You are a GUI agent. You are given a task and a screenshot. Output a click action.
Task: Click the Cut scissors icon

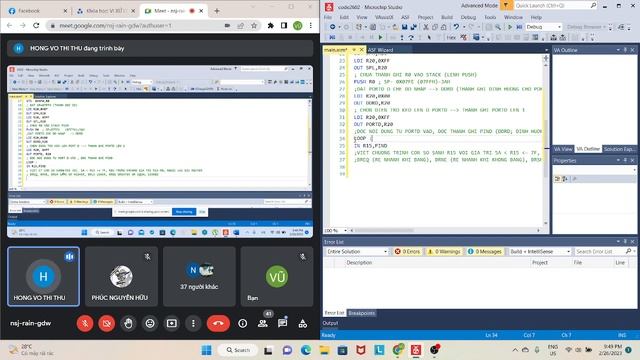(425, 27)
